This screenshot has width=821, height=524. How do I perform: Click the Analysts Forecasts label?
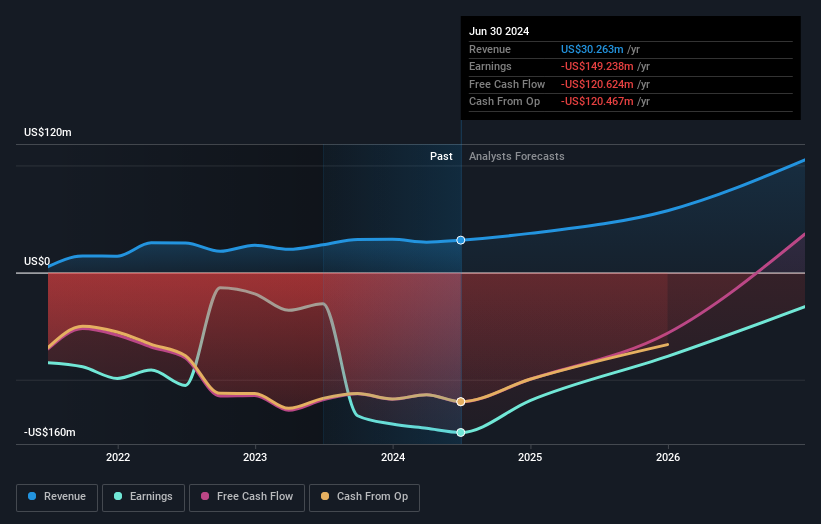coord(517,157)
